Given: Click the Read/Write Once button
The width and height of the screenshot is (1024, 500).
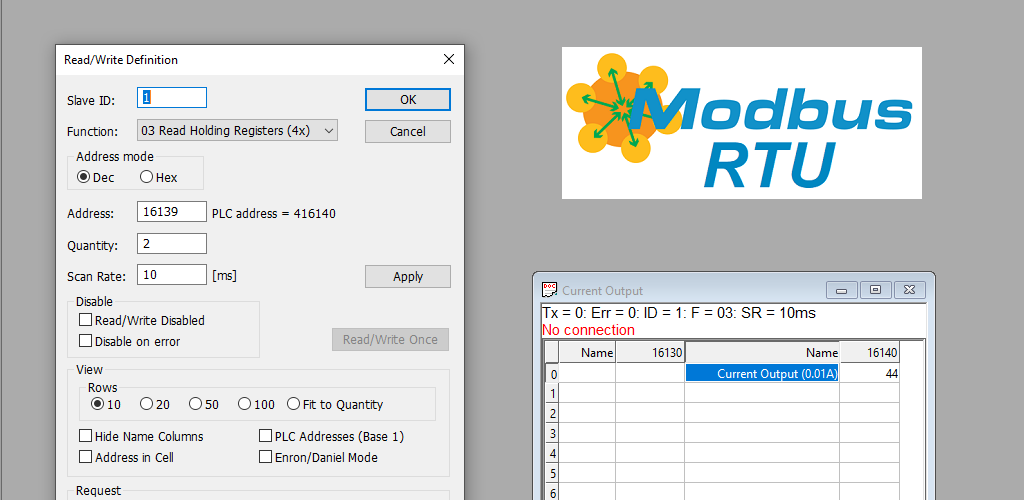Looking at the screenshot, I should [390, 339].
